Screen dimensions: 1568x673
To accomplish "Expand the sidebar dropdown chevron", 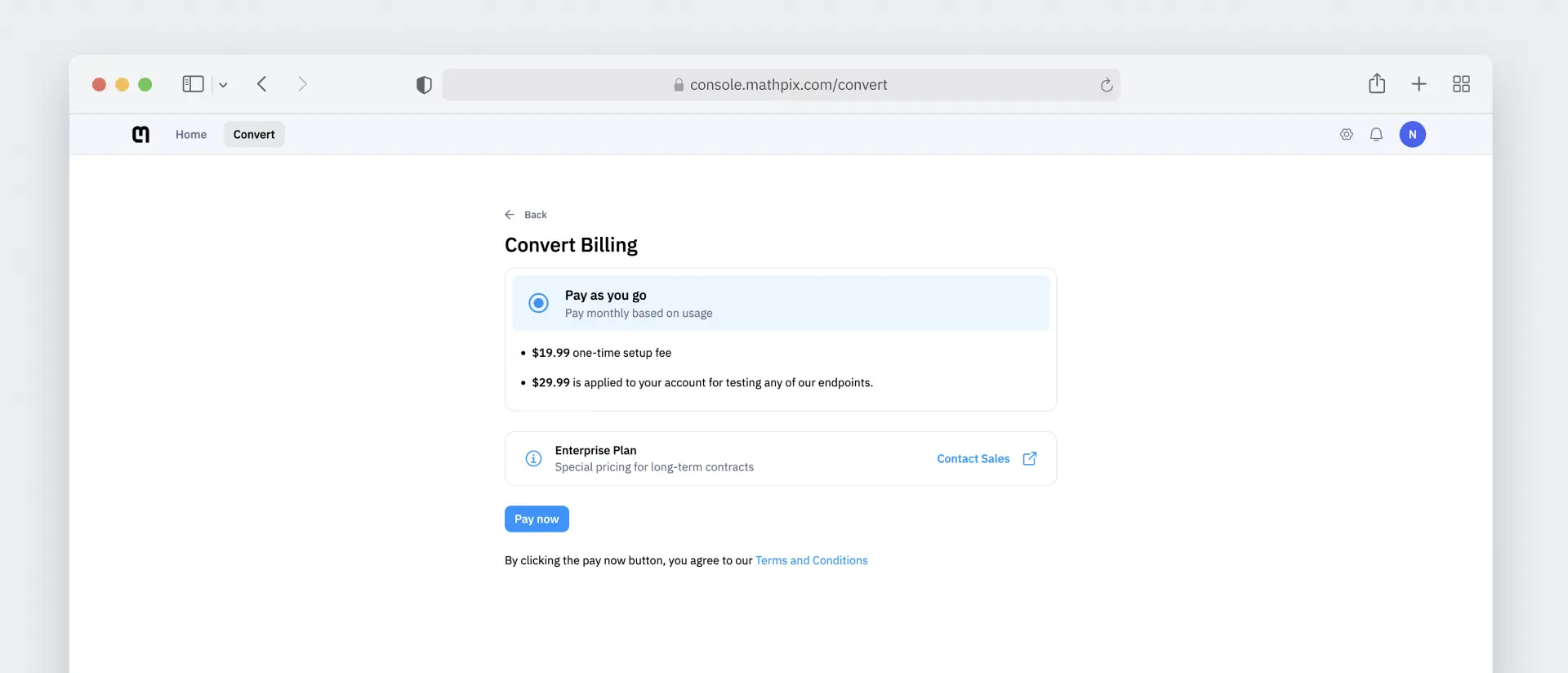I will [x=223, y=84].
